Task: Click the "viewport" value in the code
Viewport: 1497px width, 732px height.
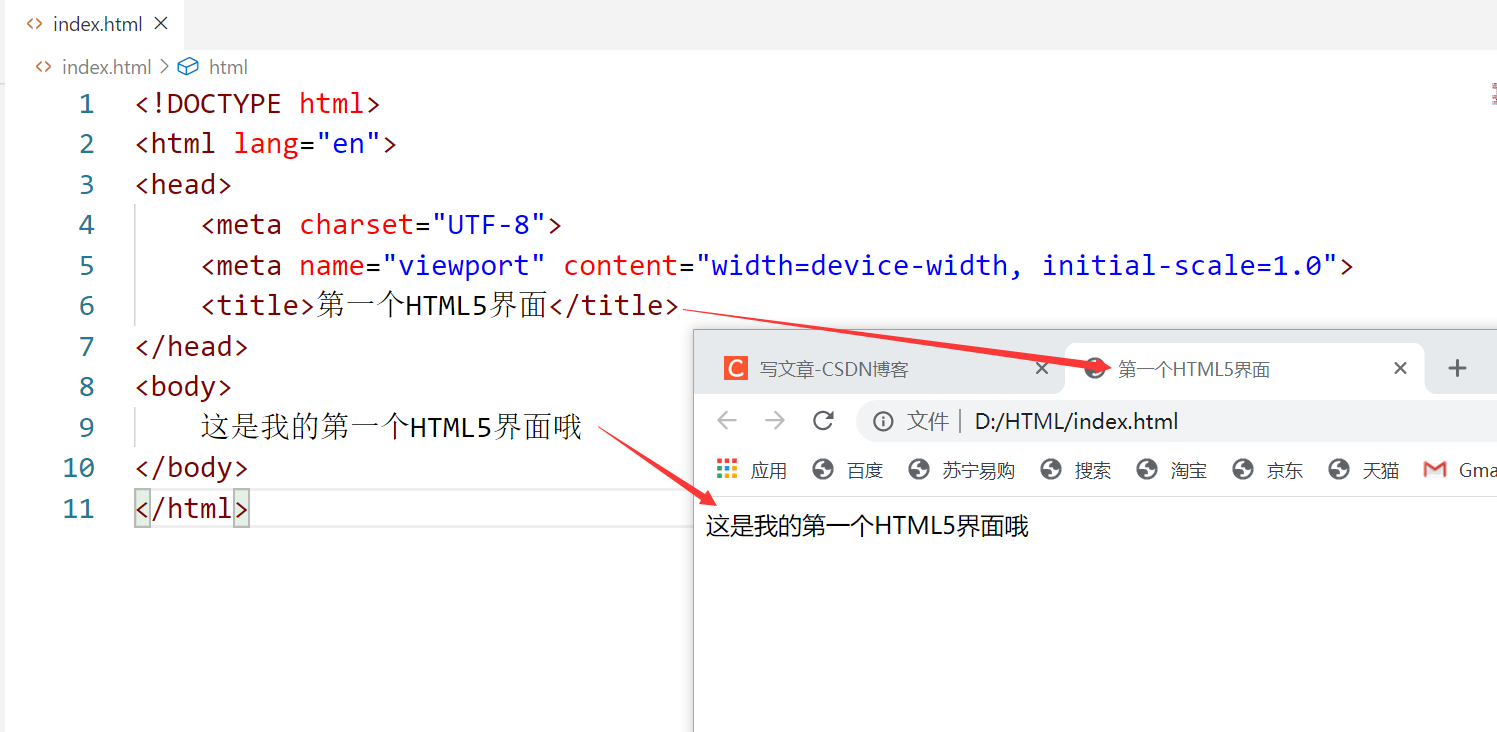Action: tap(464, 266)
